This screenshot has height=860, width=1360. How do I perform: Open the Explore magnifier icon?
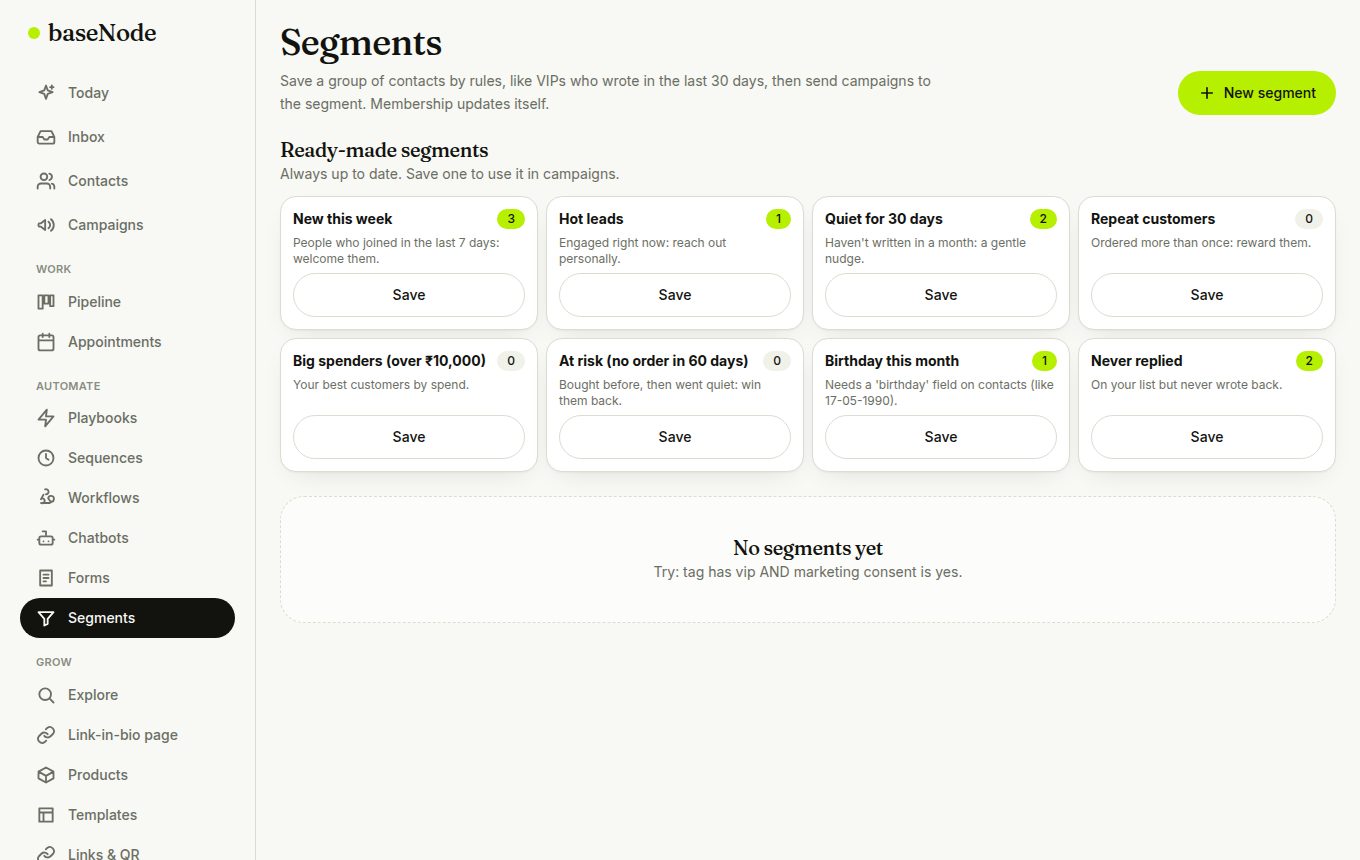point(46,695)
